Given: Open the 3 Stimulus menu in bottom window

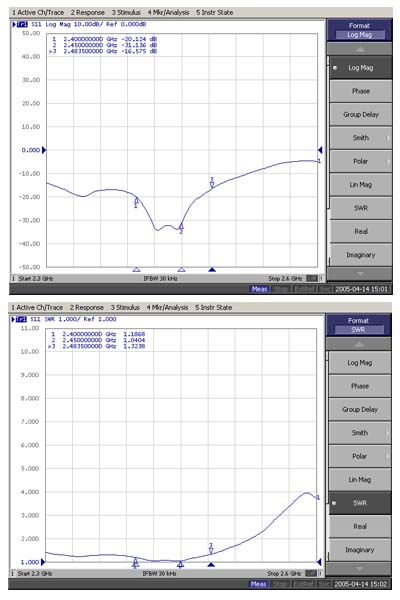Looking at the screenshot, I should pos(125,307).
